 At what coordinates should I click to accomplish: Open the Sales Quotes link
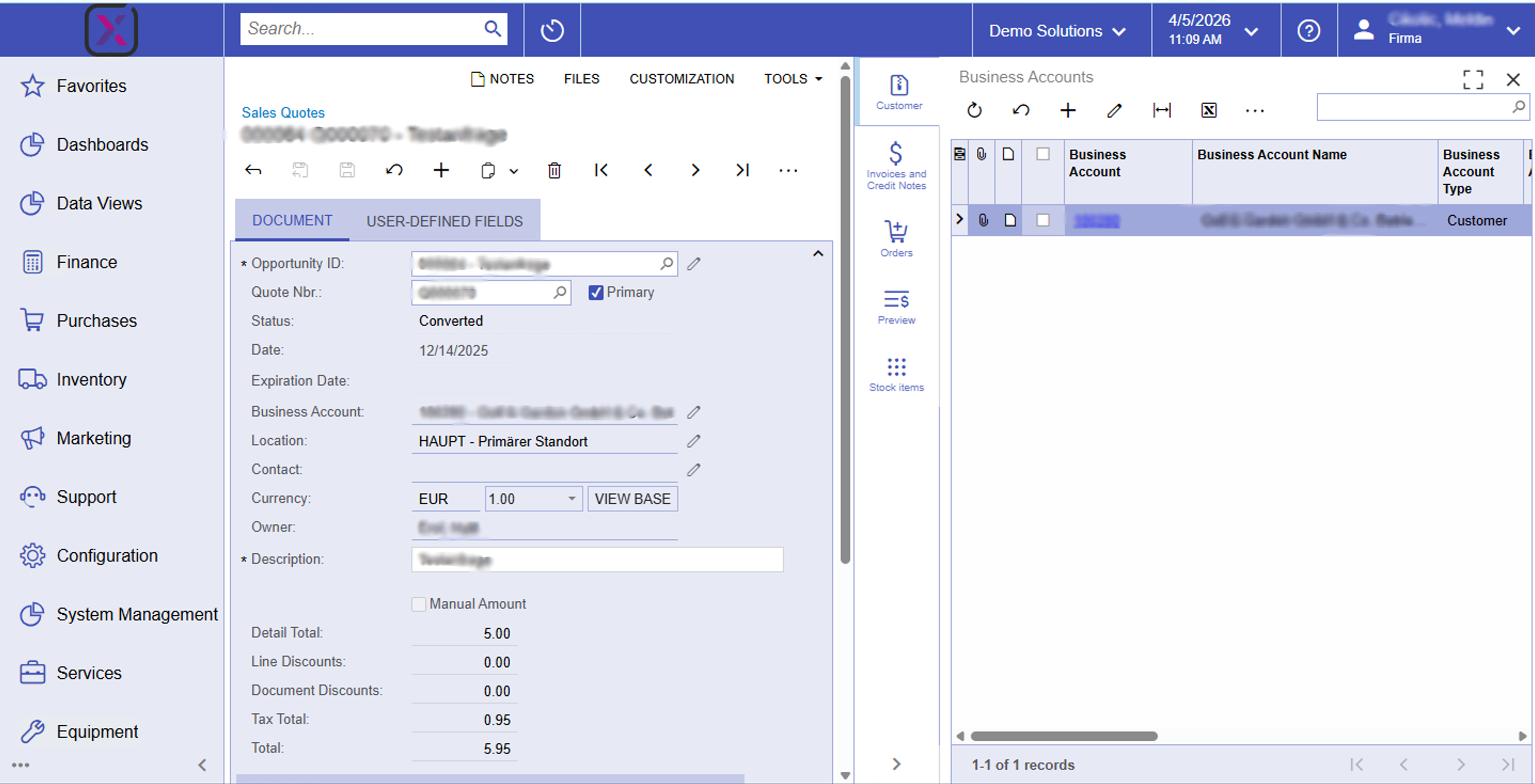[283, 112]
